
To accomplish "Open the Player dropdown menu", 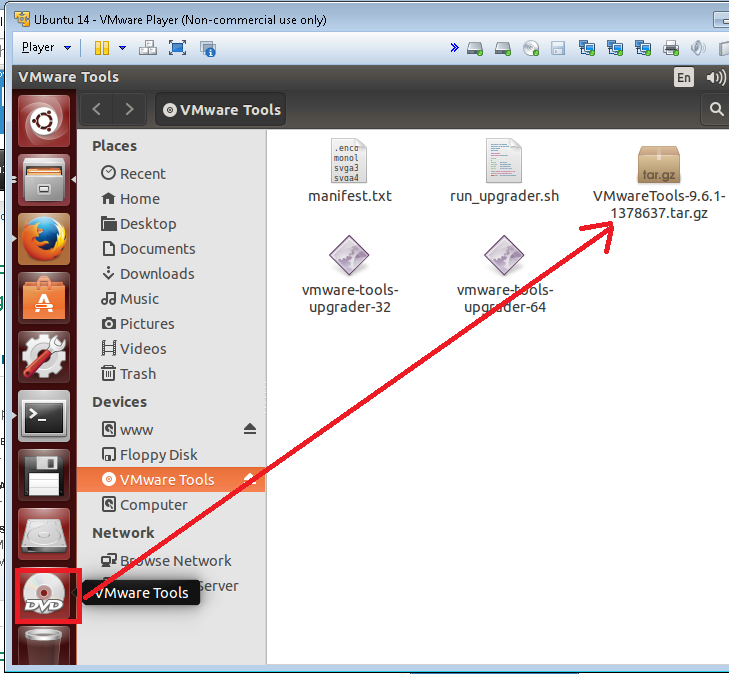I will coord(46,47).
